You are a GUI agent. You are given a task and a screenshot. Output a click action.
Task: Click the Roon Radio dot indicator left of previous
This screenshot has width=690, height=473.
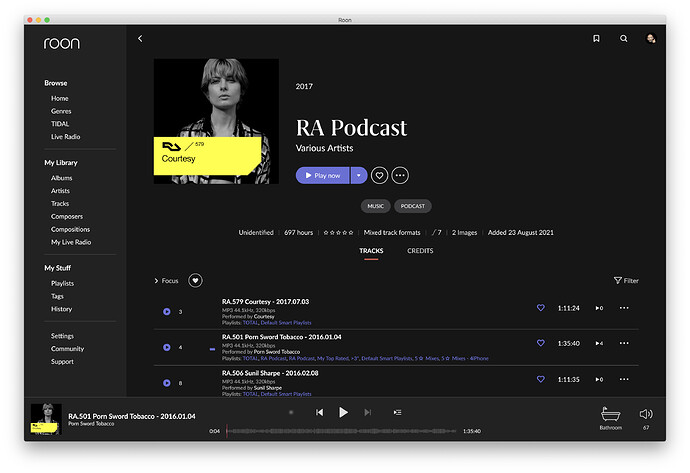(291, 412)
